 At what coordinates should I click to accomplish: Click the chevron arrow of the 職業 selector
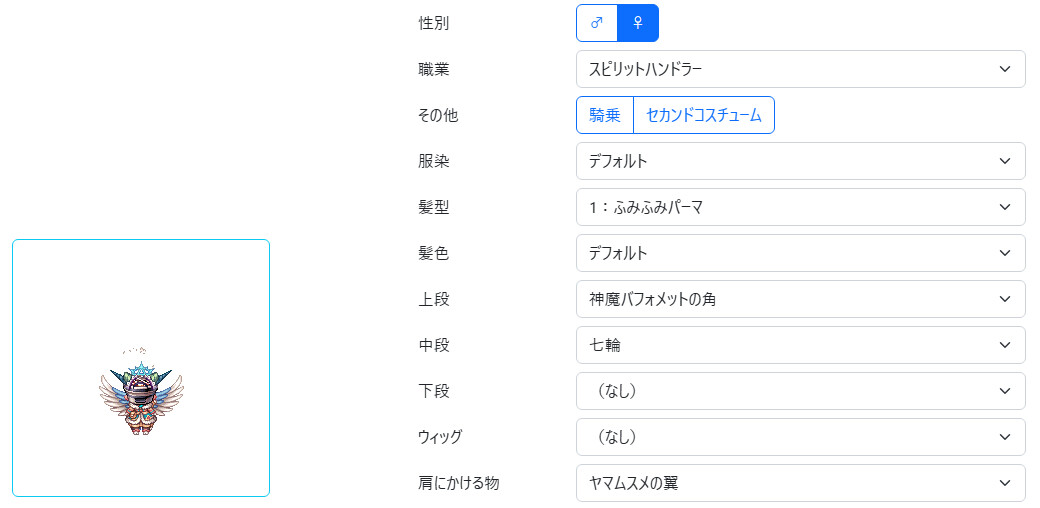coord(1004,69)
